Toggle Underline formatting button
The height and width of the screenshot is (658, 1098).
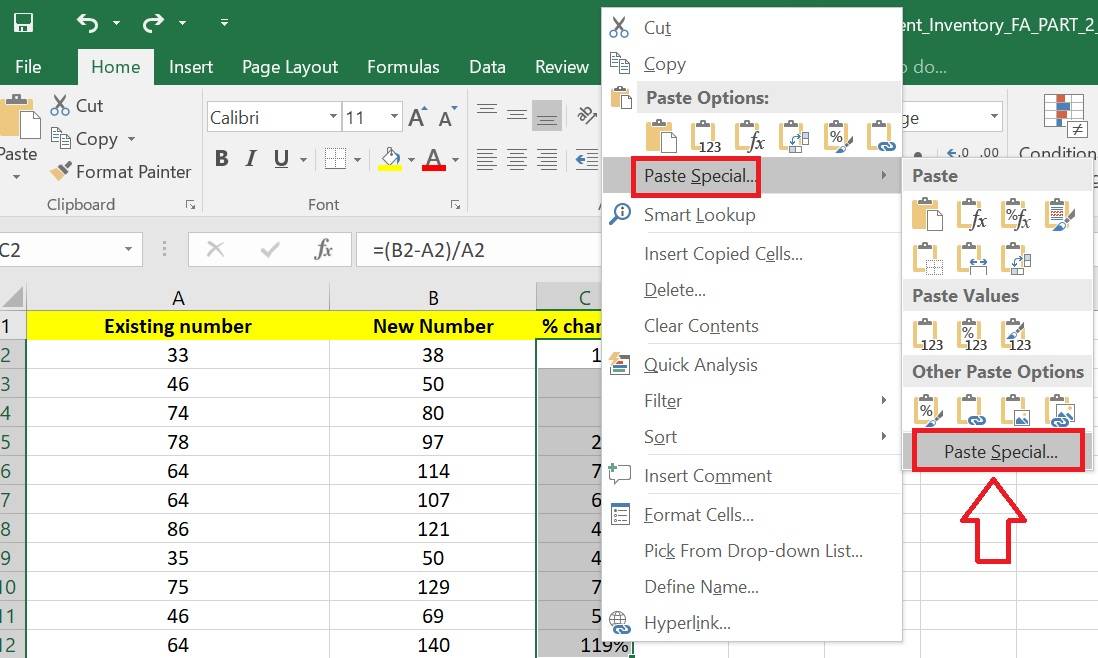[280, 159]
